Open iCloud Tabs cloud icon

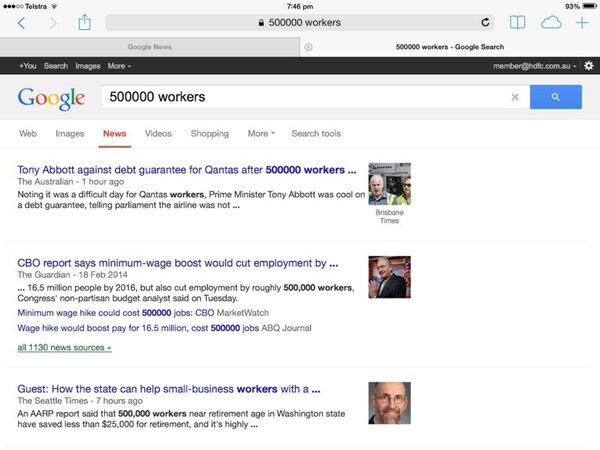pyautogui.click(x=550, y=22)
